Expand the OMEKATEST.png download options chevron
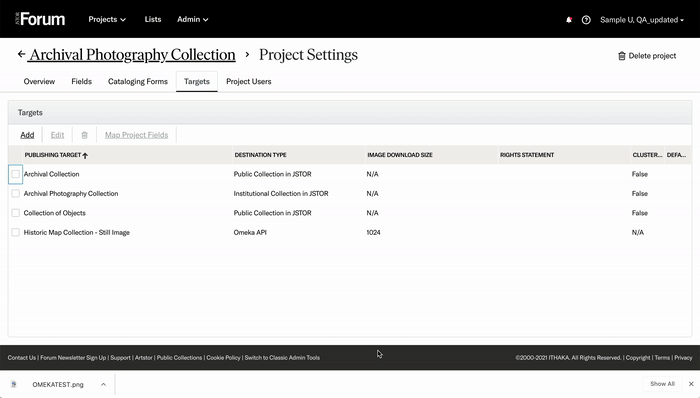Screen dimensions: 700x398 [103, 384]
